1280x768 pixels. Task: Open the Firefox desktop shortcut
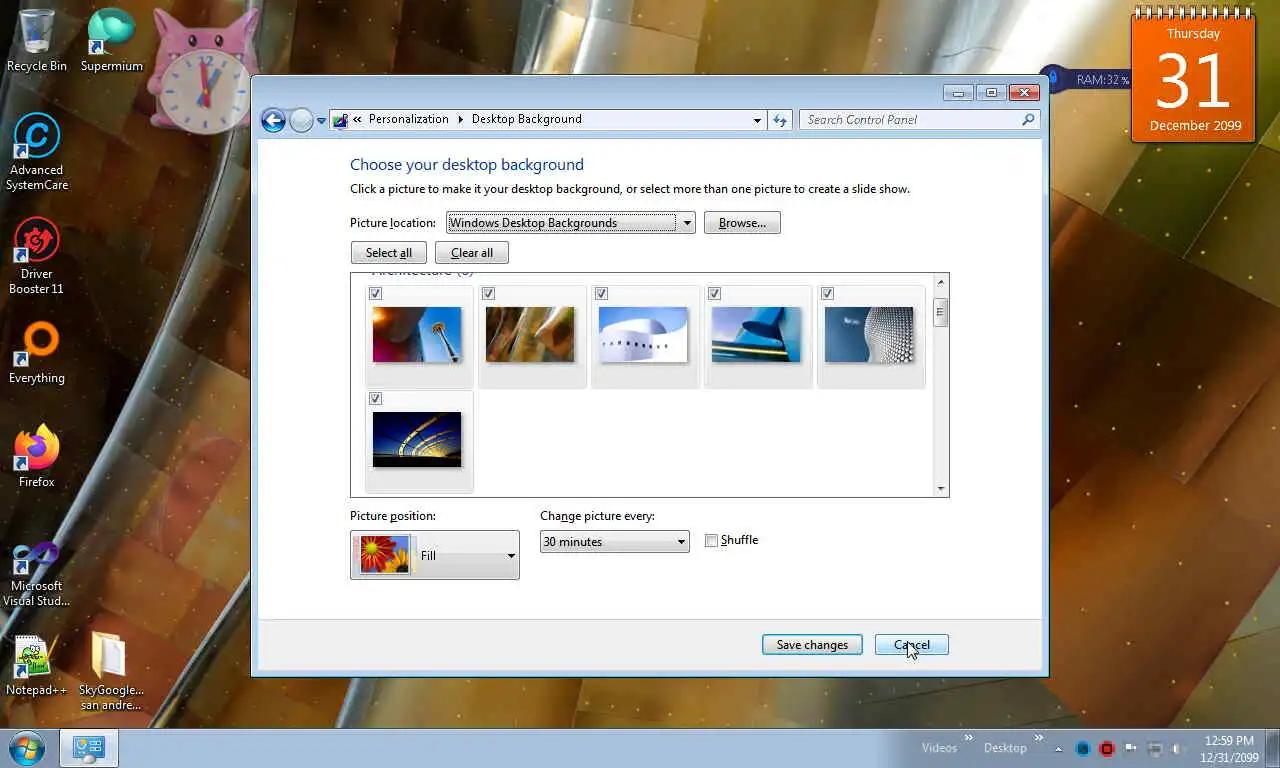pos(37,457)
